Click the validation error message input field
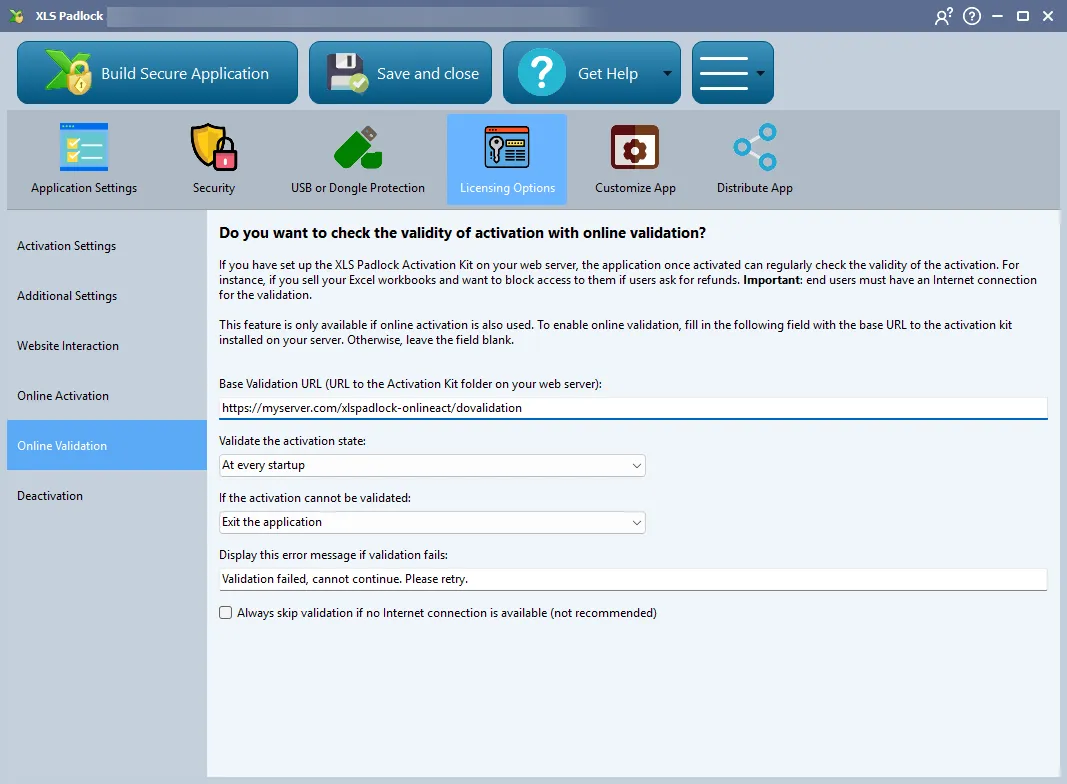1067x784 pixels. pyautogui.click(x=633, y=579)
